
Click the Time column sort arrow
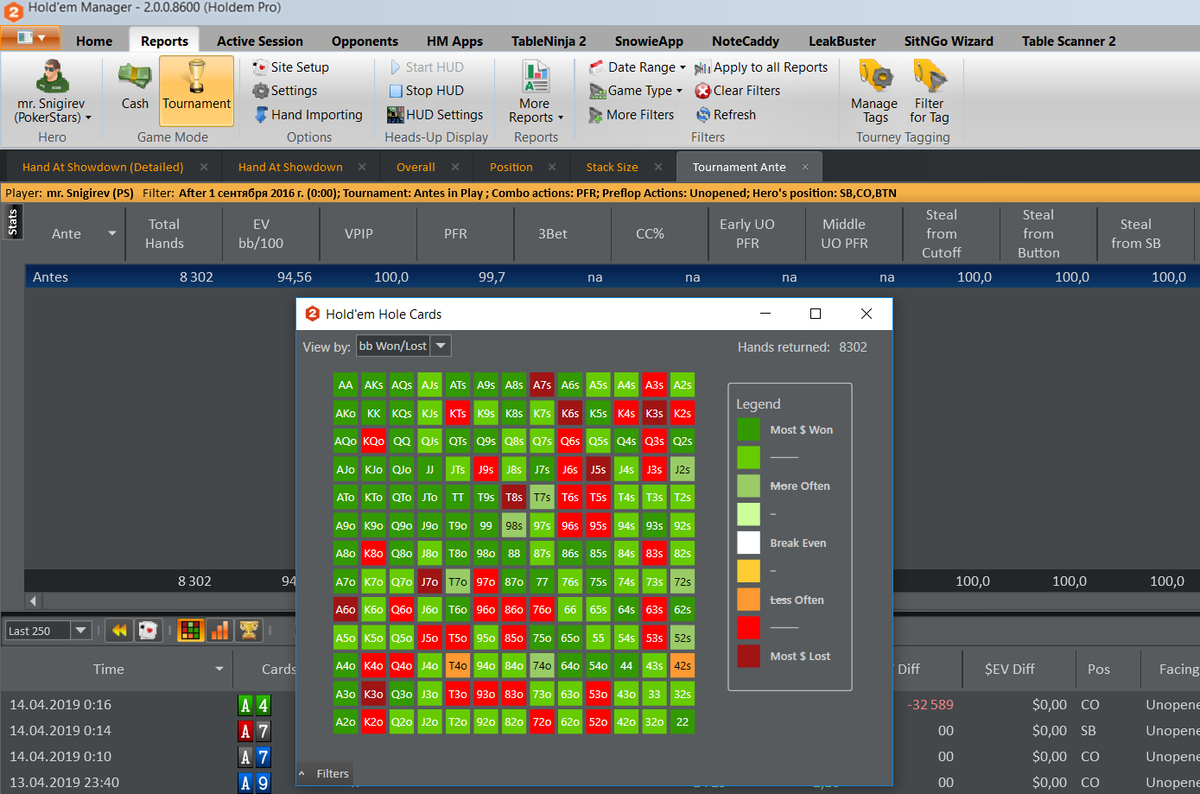(x=220, y=669)
